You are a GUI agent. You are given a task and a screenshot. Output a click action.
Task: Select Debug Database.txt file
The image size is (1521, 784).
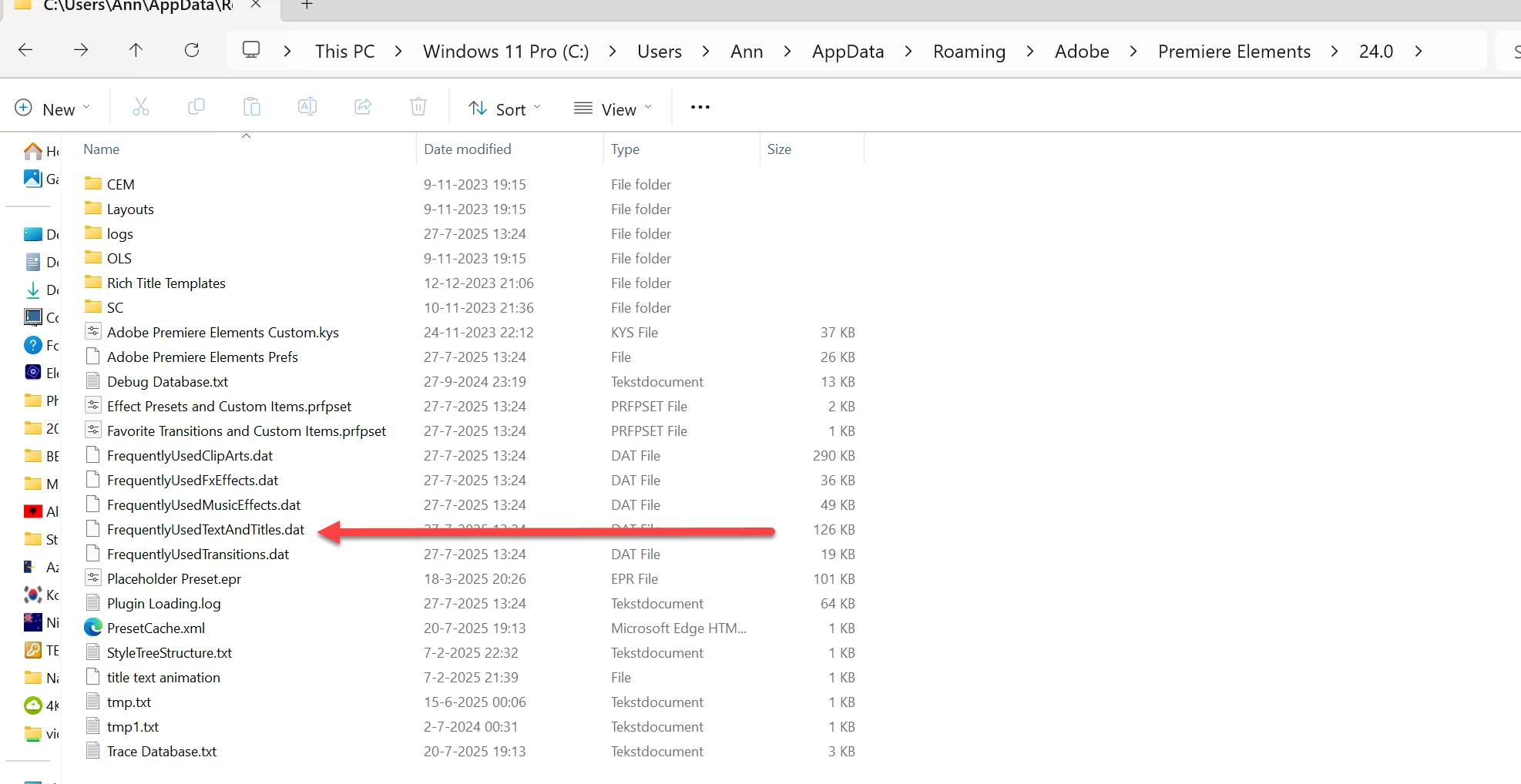[x=168, y=381]
